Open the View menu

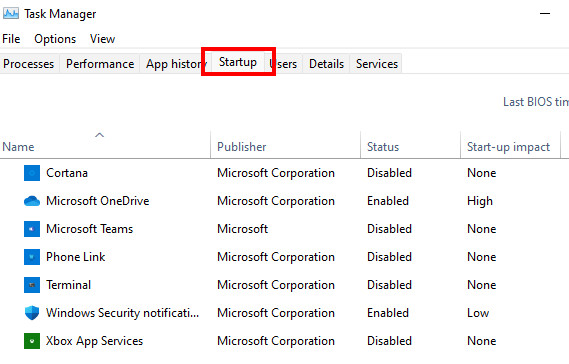[x=102, y=39]
